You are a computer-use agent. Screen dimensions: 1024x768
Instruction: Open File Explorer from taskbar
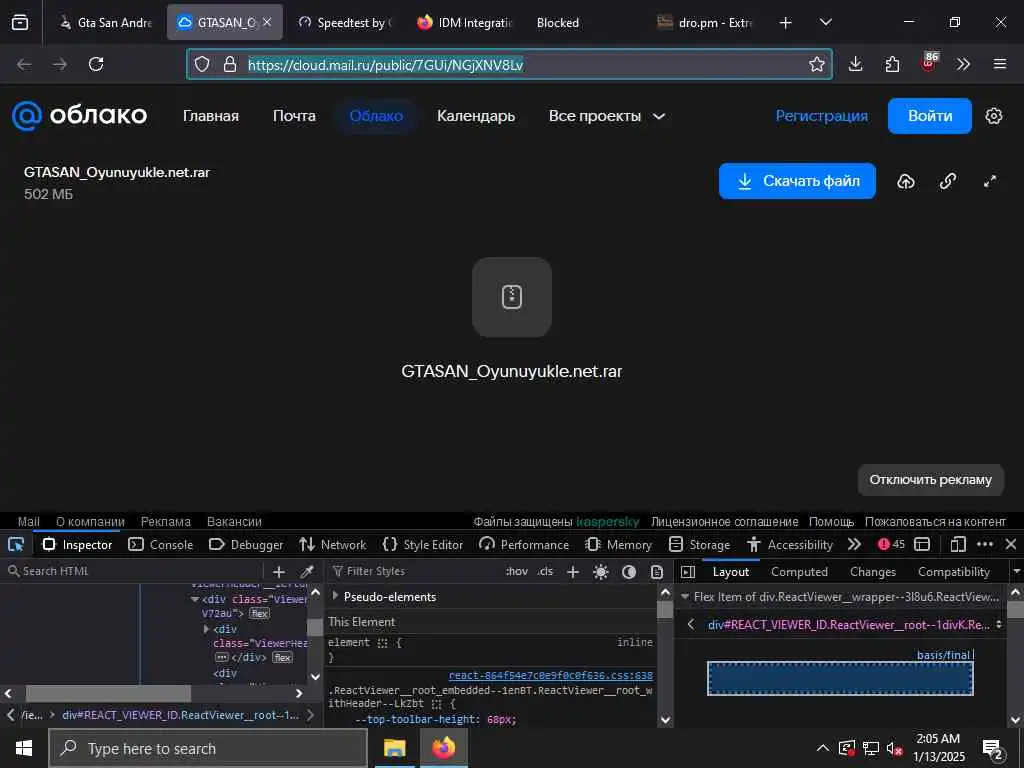pos(394,748)
